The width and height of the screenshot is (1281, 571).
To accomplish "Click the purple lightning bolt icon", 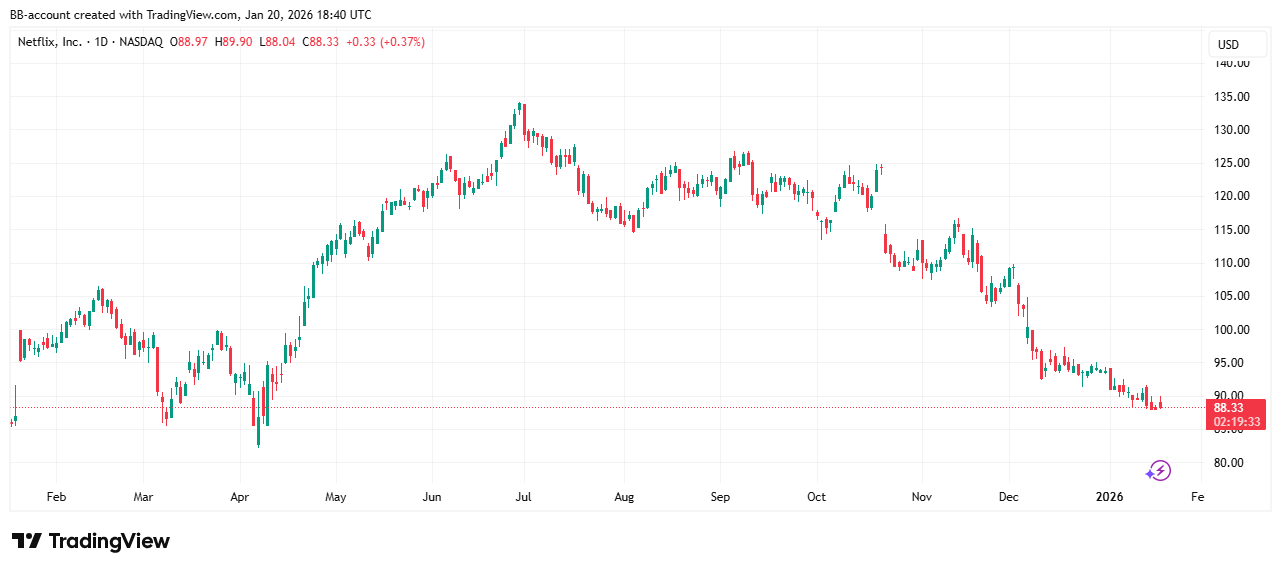I will (1158, 470).
